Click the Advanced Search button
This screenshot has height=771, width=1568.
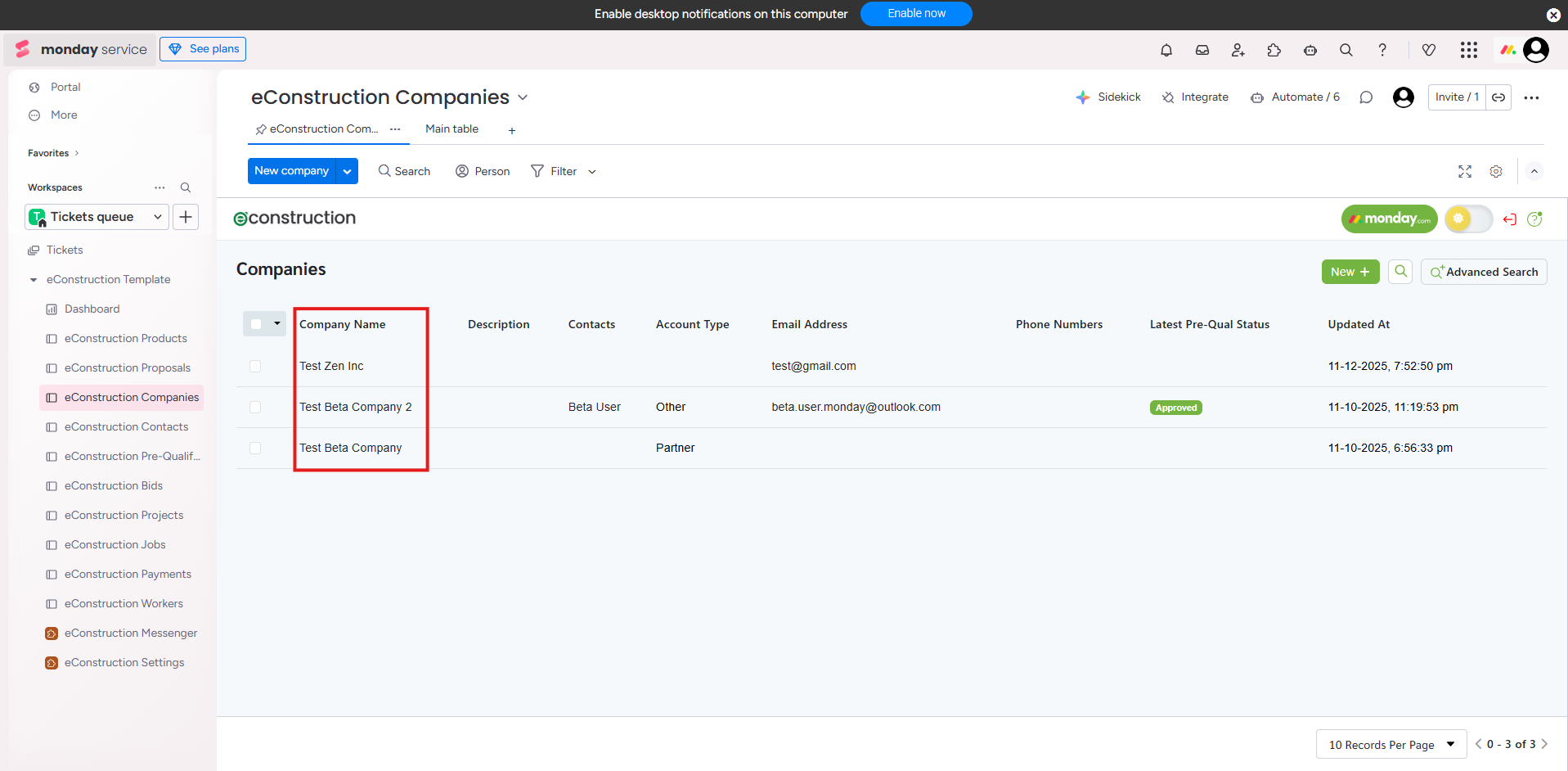click(x=1483, y=272)
